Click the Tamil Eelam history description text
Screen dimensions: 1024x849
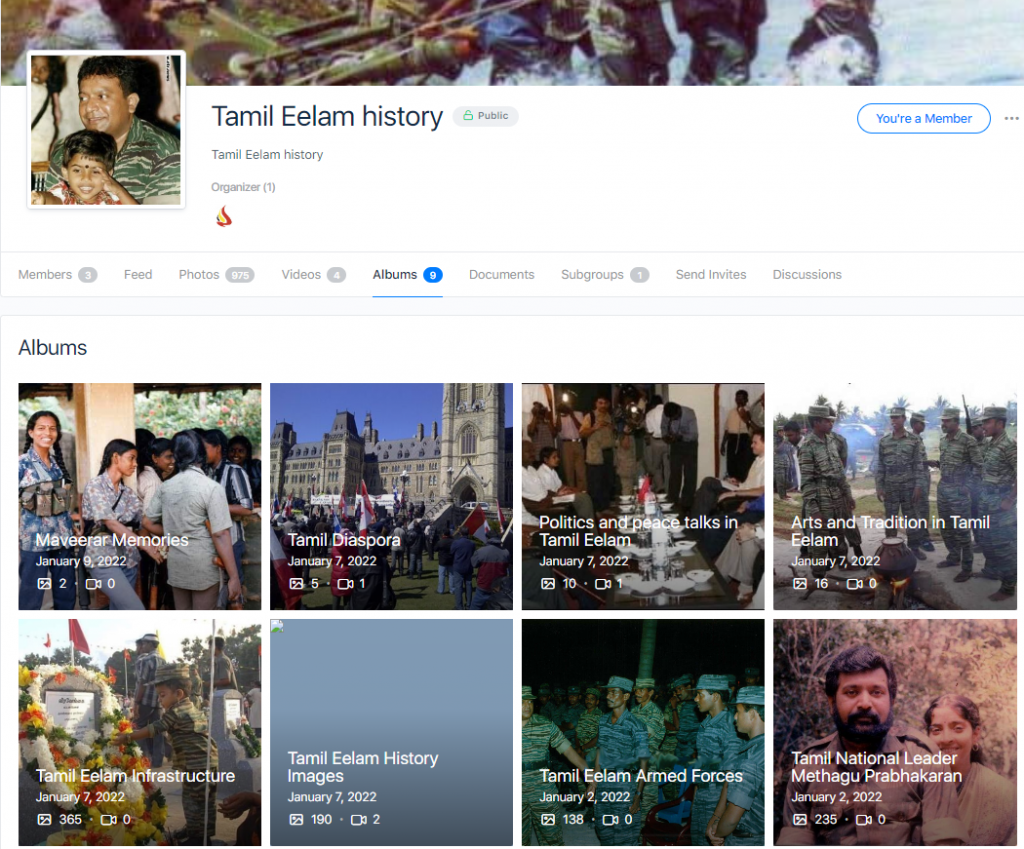[267, 155]
